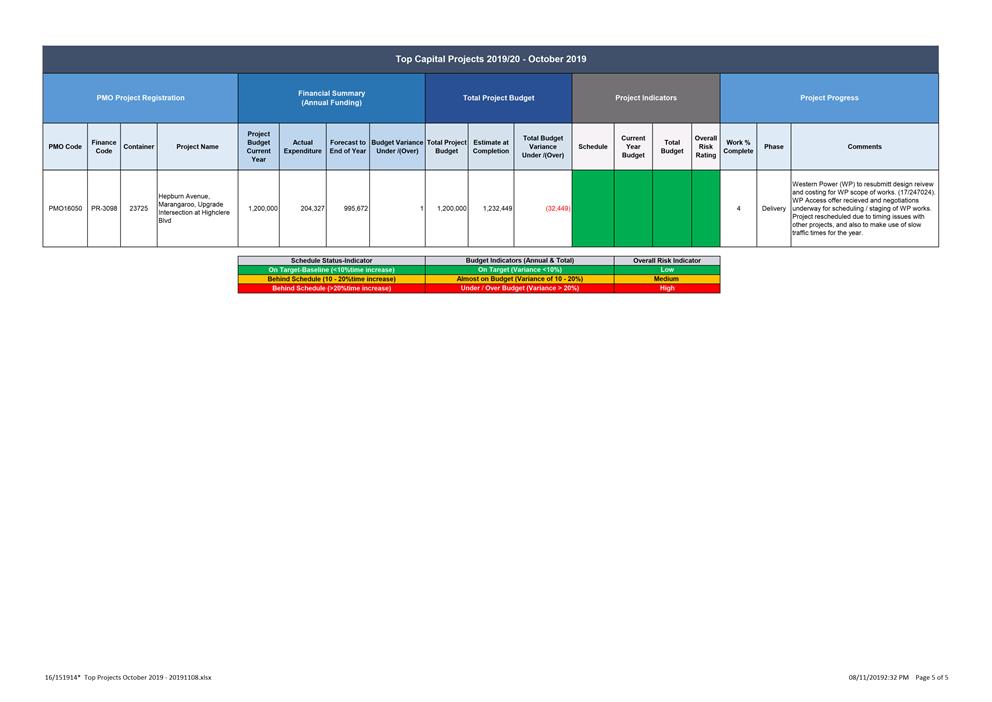Viewport: 992px width, 702px height.
Task: Click the grey 'Project Indicators' group header
Action: [x=646, y=98]
